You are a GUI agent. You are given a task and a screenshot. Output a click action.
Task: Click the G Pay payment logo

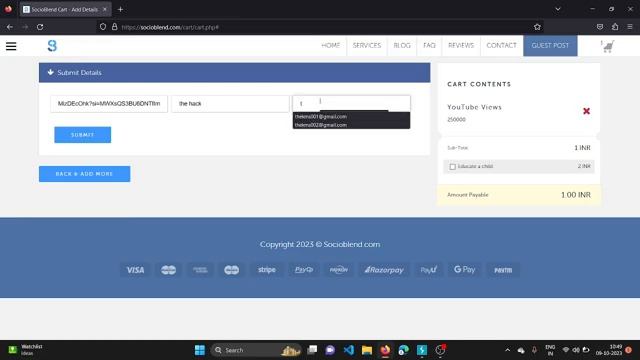click(x=464, y=270)
